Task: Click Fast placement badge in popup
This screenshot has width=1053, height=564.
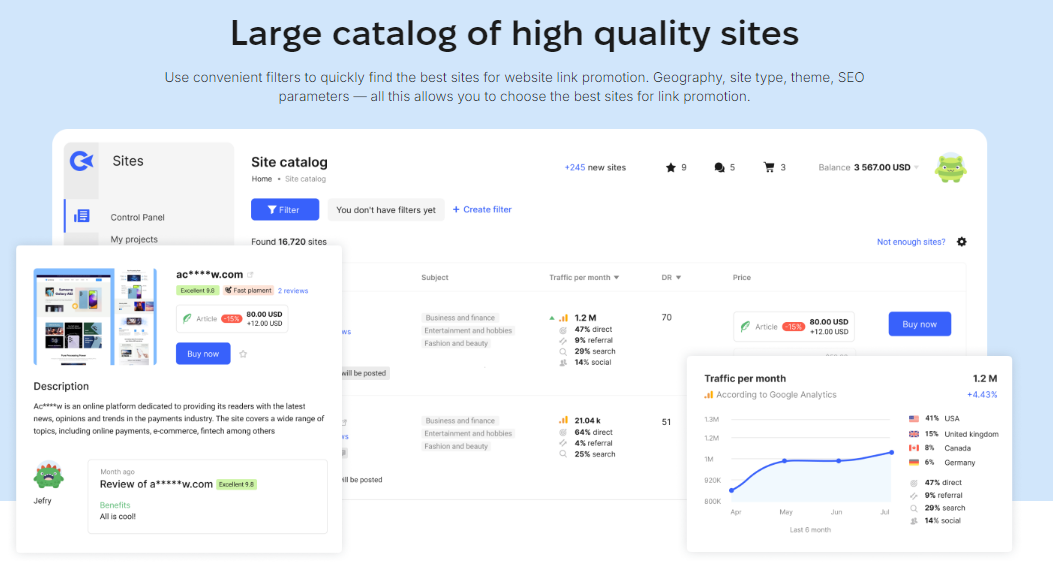Action: tap(248, 291)
